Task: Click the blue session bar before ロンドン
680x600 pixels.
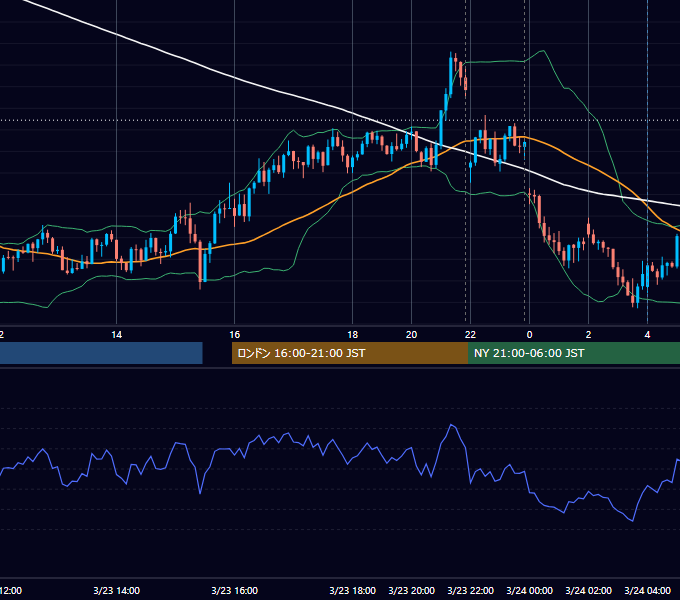Action: coord(101,353)
